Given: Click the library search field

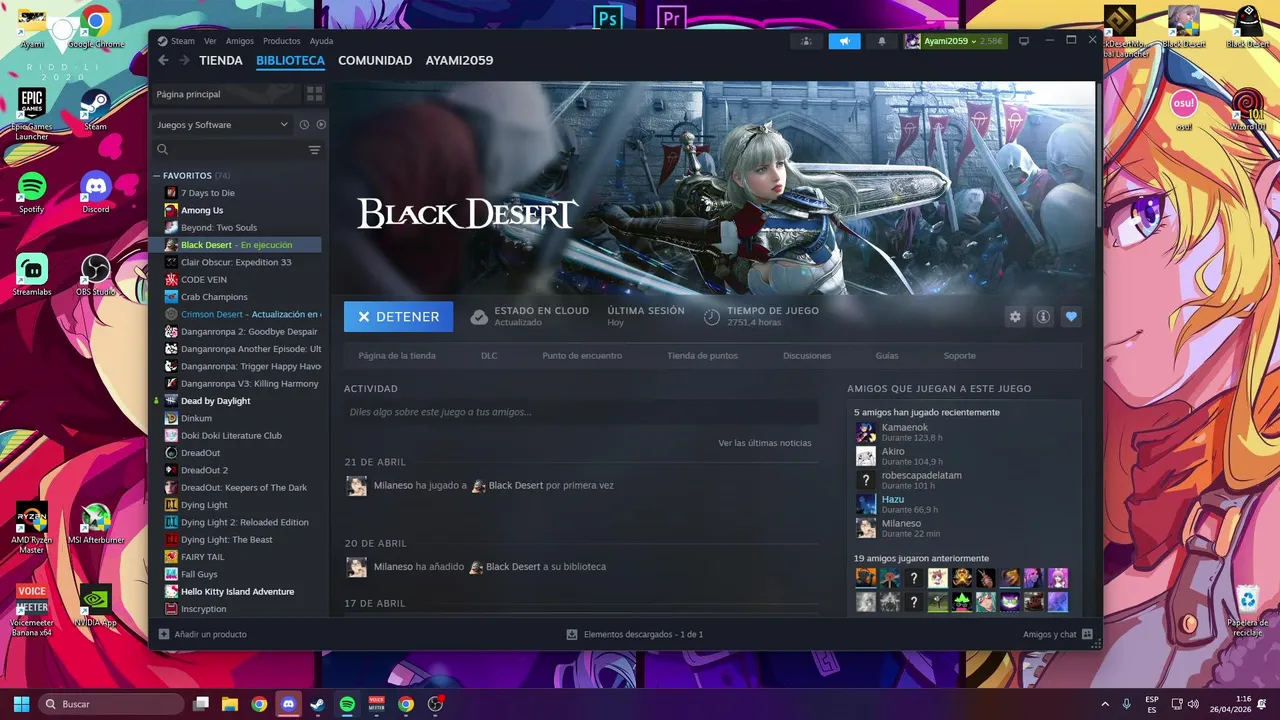Looking at the screenshot, I should pos(230,150).
